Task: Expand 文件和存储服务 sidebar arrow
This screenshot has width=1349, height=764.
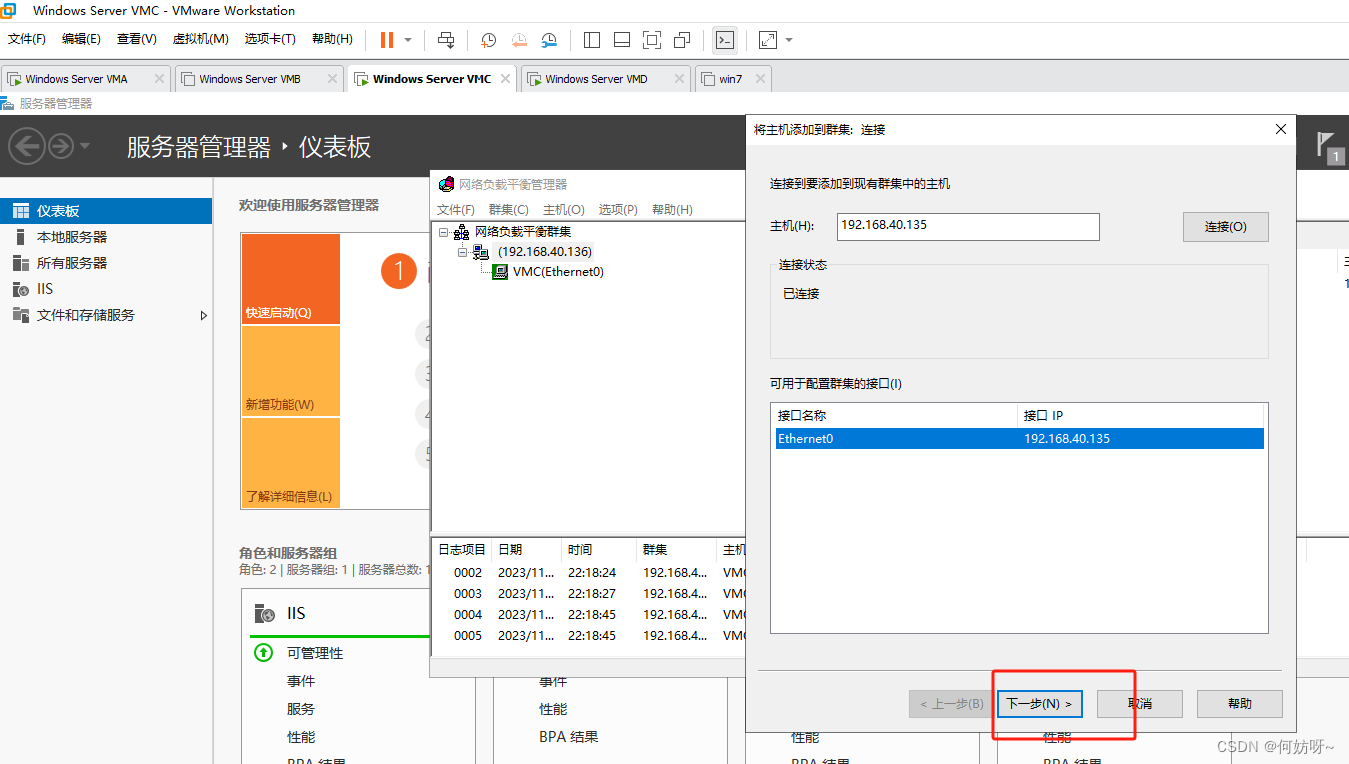Action: coord(204,315)
